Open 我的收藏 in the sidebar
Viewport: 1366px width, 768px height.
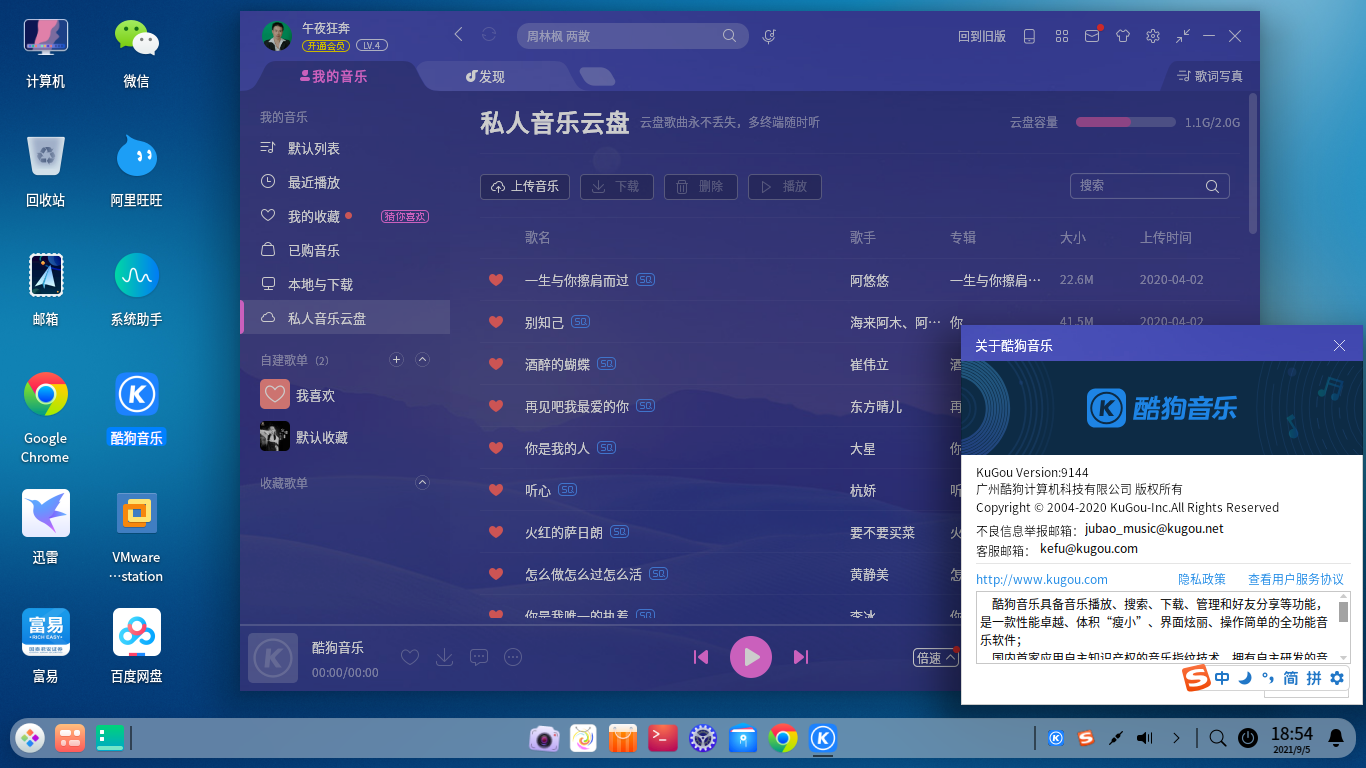click(x=345, y=216)
